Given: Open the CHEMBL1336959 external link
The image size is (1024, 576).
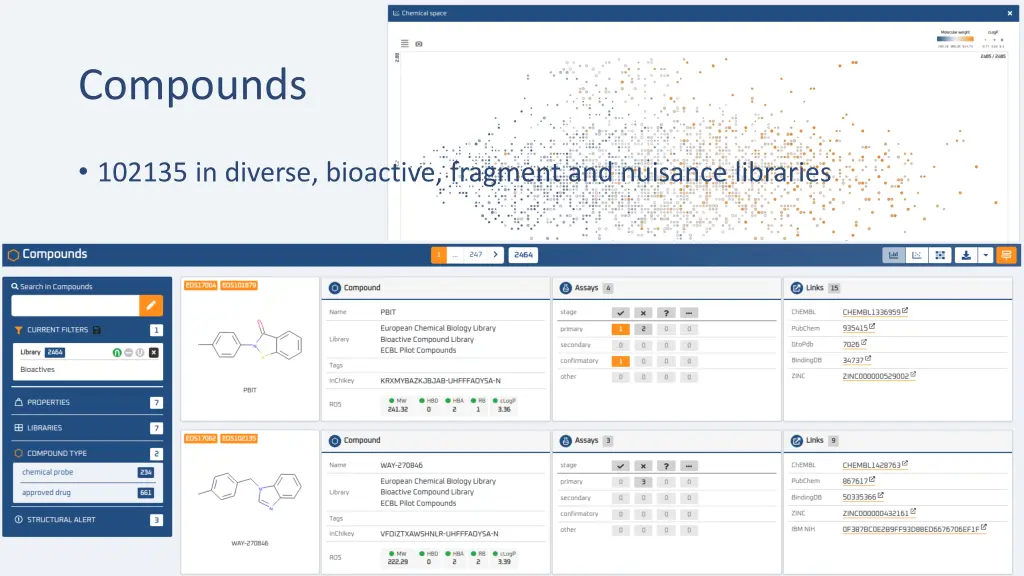Looking at the screenshot, I should coord(874,312).
